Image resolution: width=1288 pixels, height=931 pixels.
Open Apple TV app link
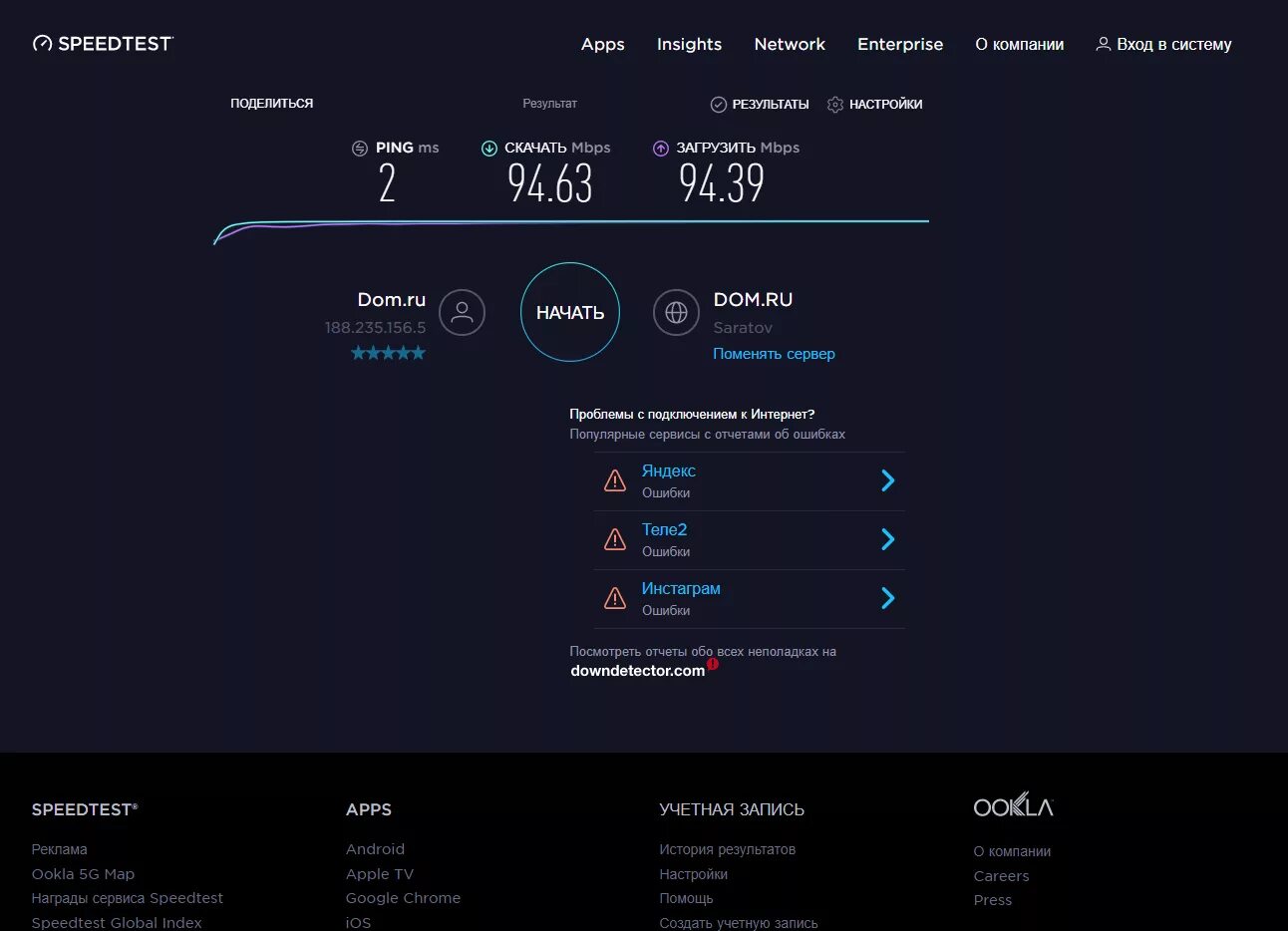[x=379, y=874]
